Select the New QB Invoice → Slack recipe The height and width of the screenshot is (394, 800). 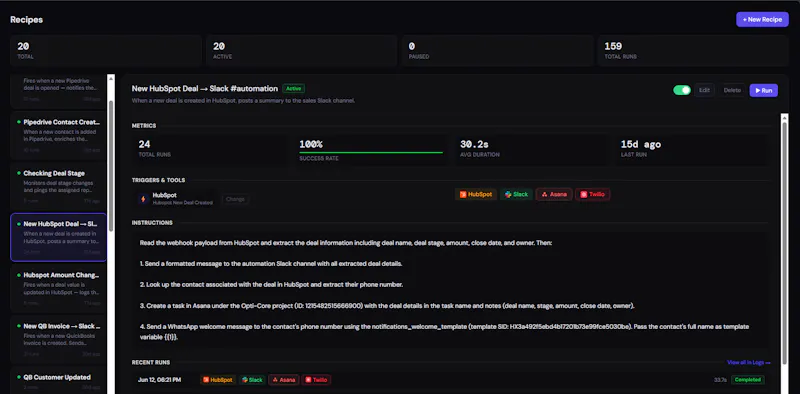coord(58,339)
